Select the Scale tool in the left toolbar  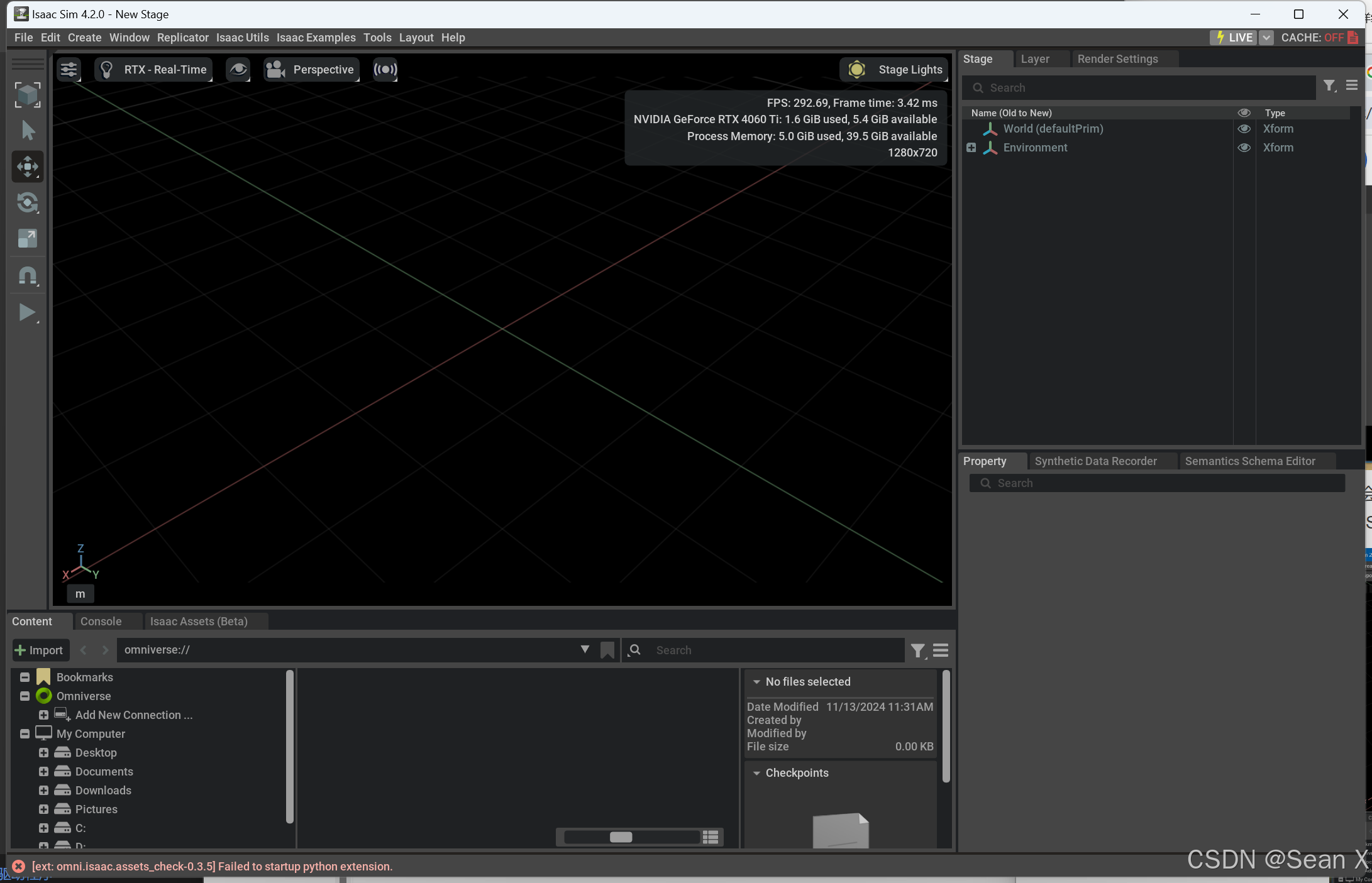tap(28, 239)
